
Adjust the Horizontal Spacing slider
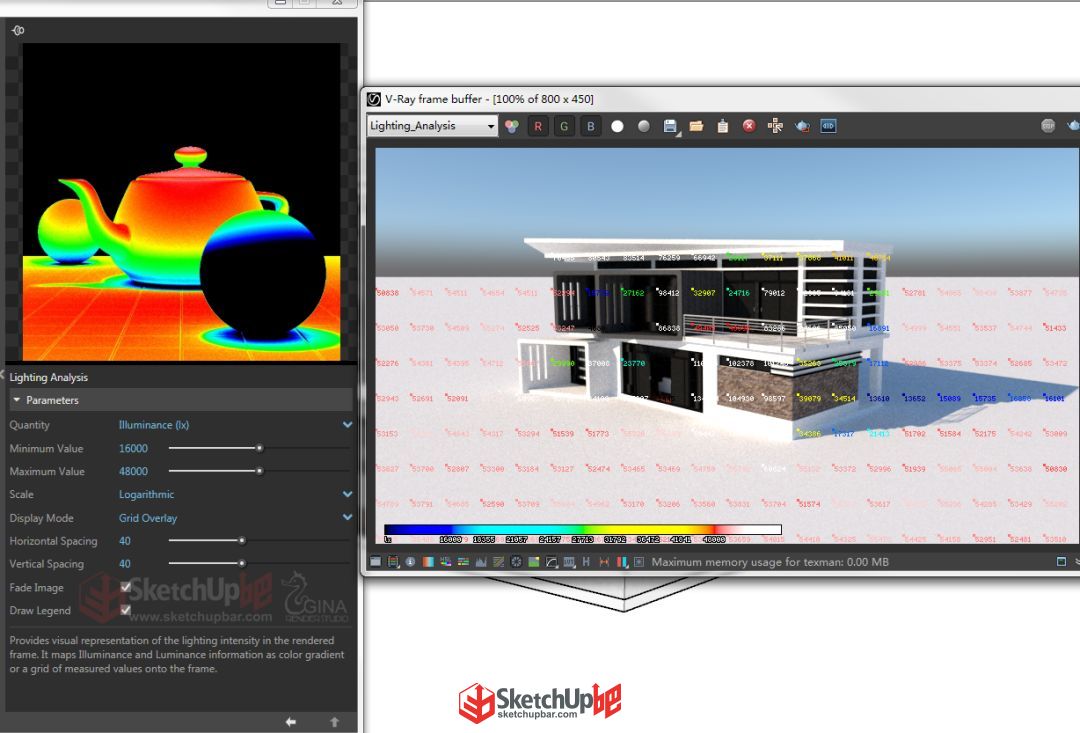tap(242, 541)
